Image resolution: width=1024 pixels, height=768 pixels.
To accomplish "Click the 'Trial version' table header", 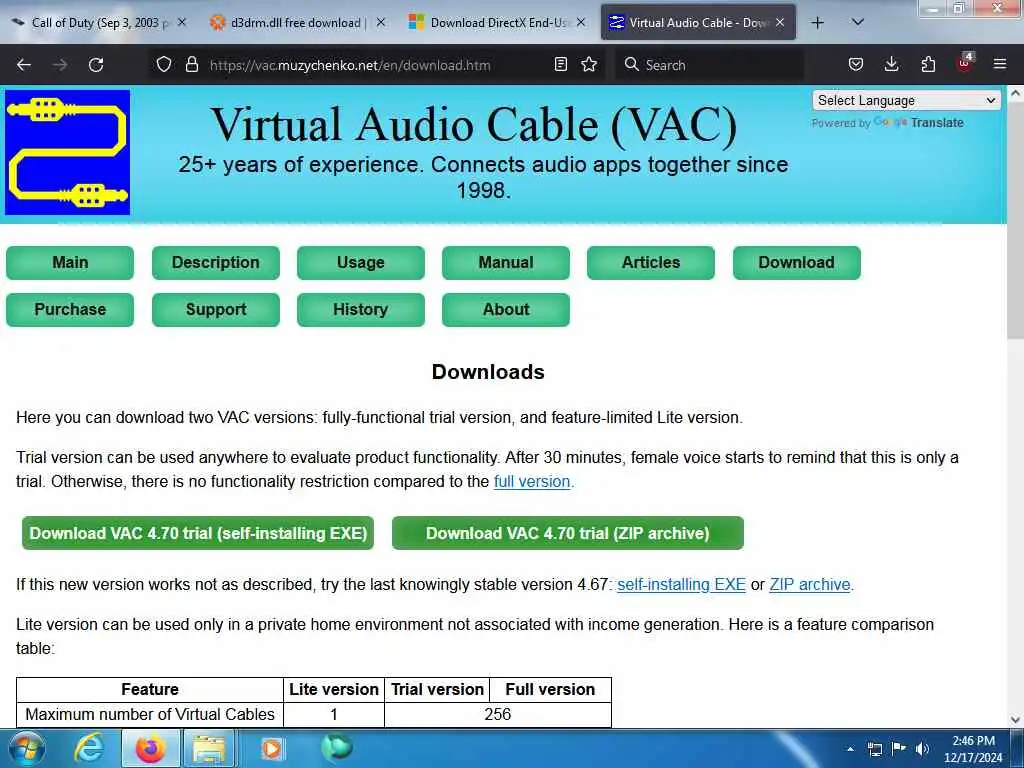I will click(x=437, y=690).
